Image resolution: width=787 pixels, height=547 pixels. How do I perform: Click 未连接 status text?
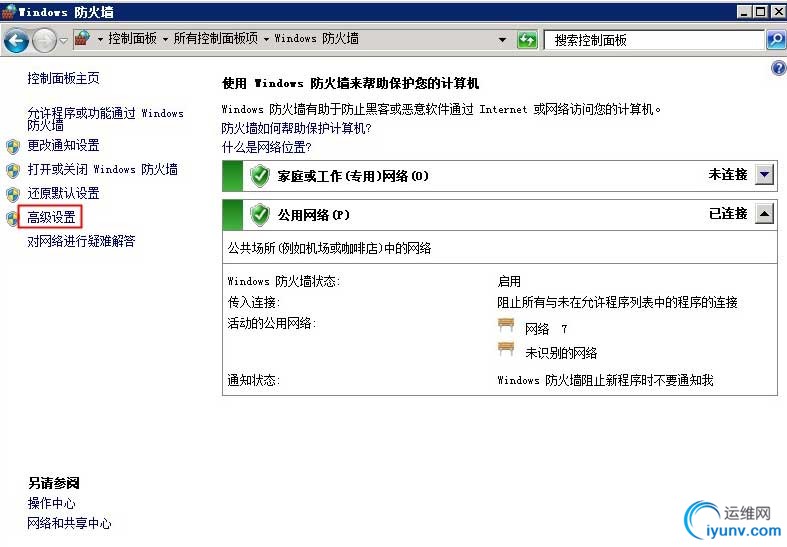click(x=728, y=175)
